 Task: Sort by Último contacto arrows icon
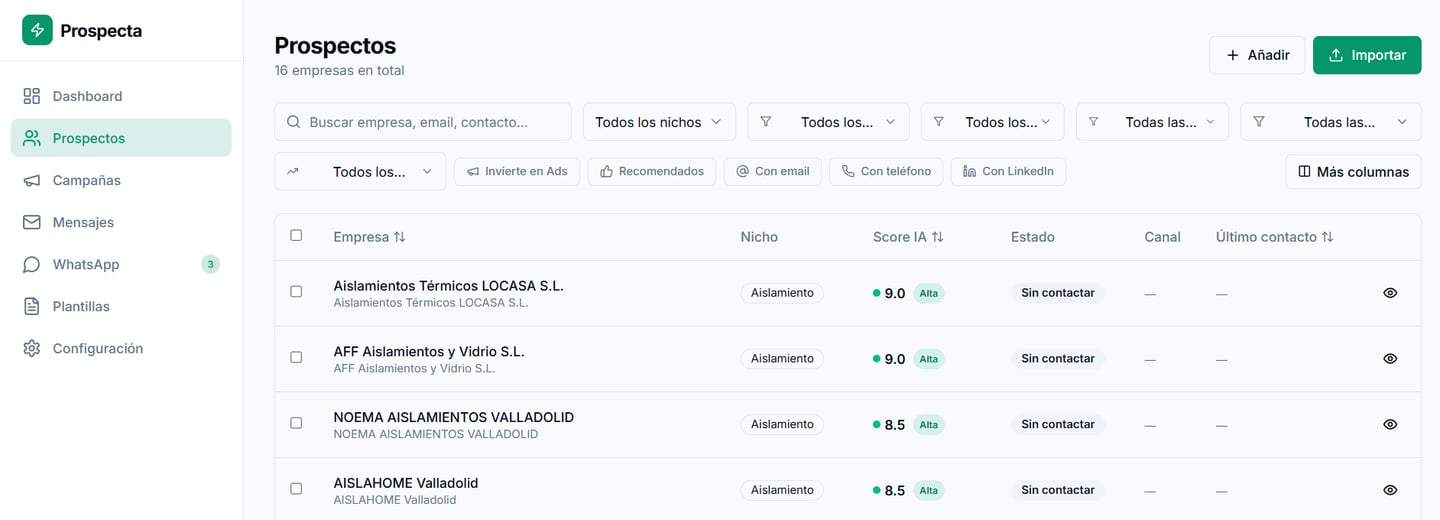click(x=1328, y=237)
